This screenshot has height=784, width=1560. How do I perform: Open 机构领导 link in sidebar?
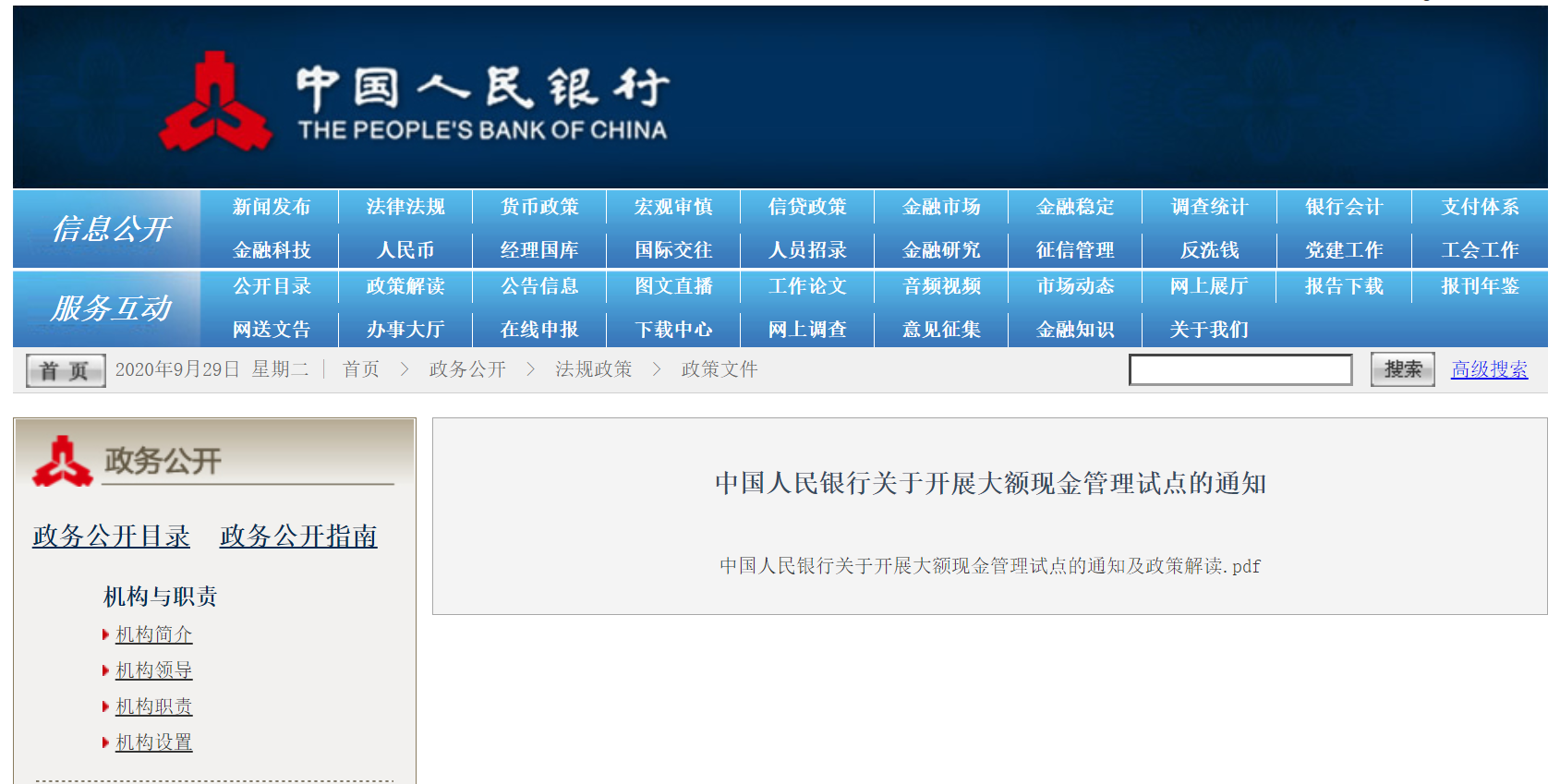pyautogui.click(x=153, y=670)
